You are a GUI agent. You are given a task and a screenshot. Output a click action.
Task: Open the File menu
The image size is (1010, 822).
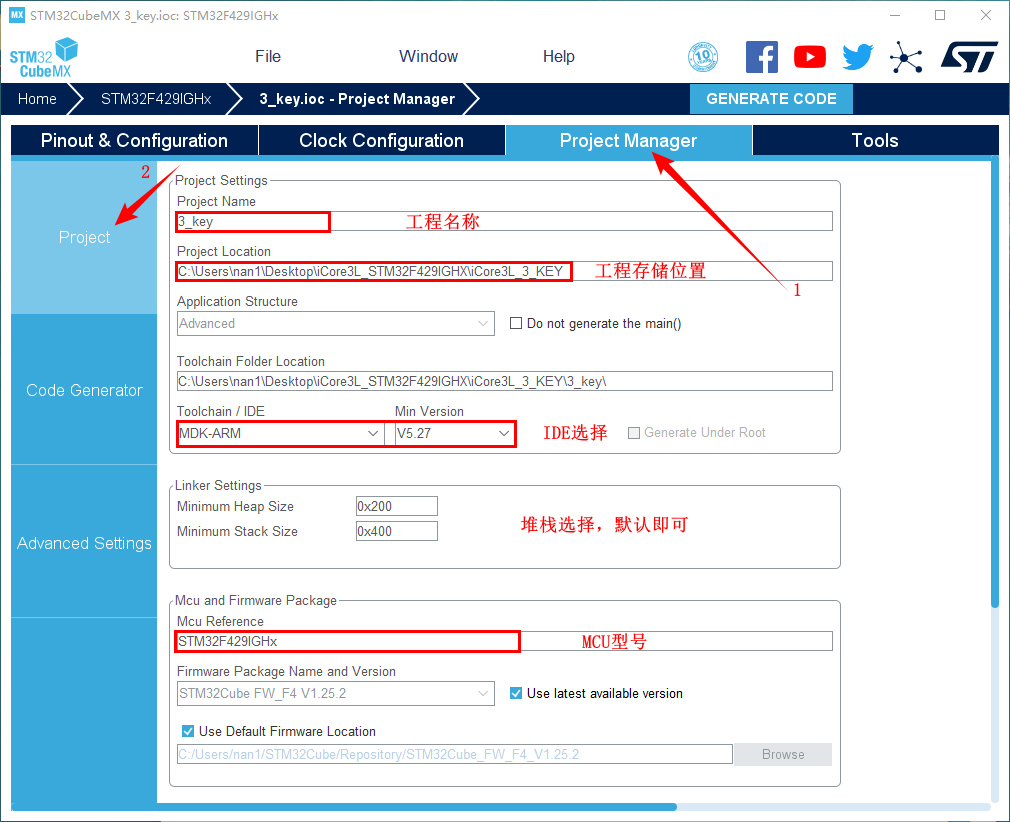click(x=268, y=57)
